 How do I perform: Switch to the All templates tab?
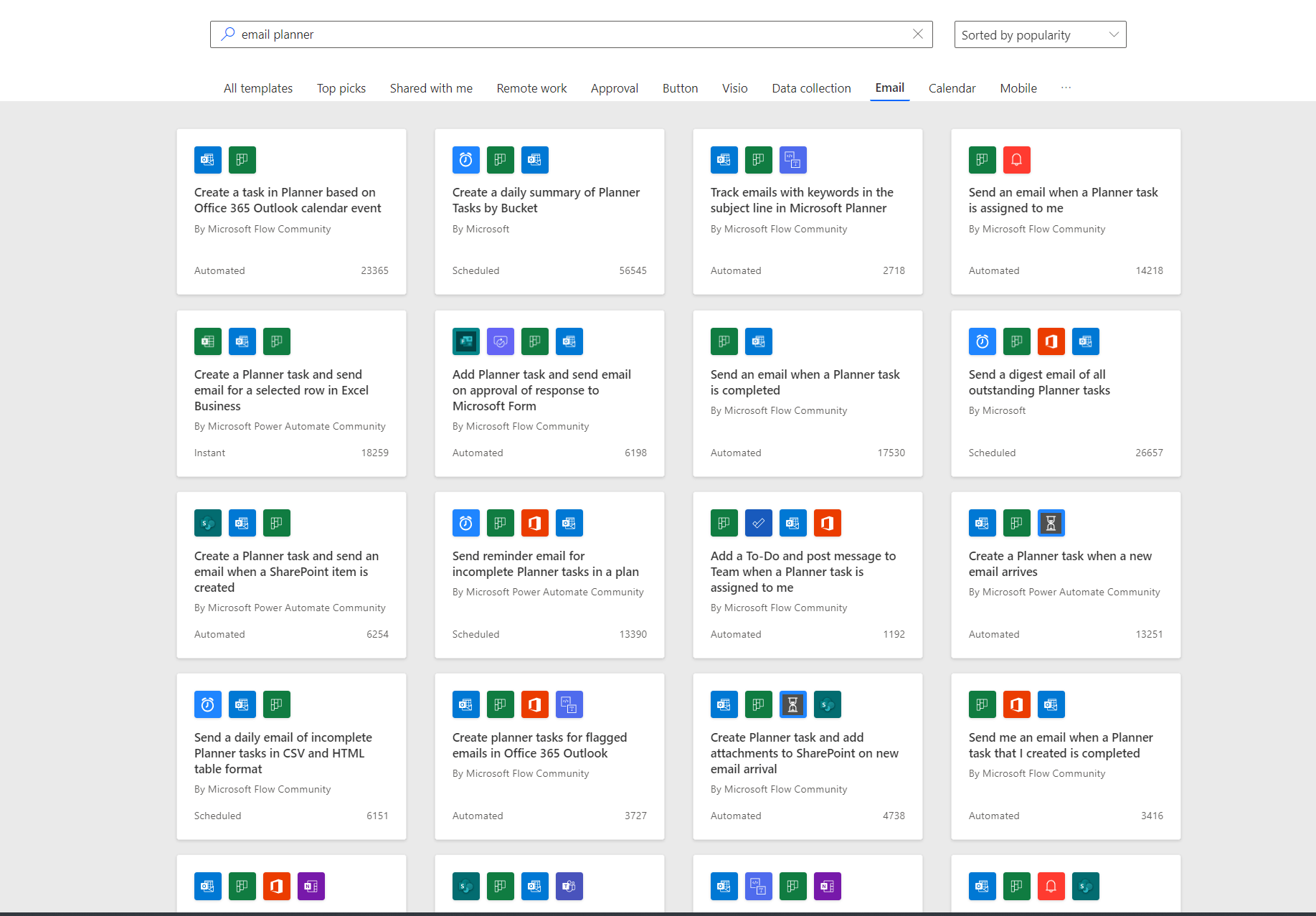[x=258, y=88]
